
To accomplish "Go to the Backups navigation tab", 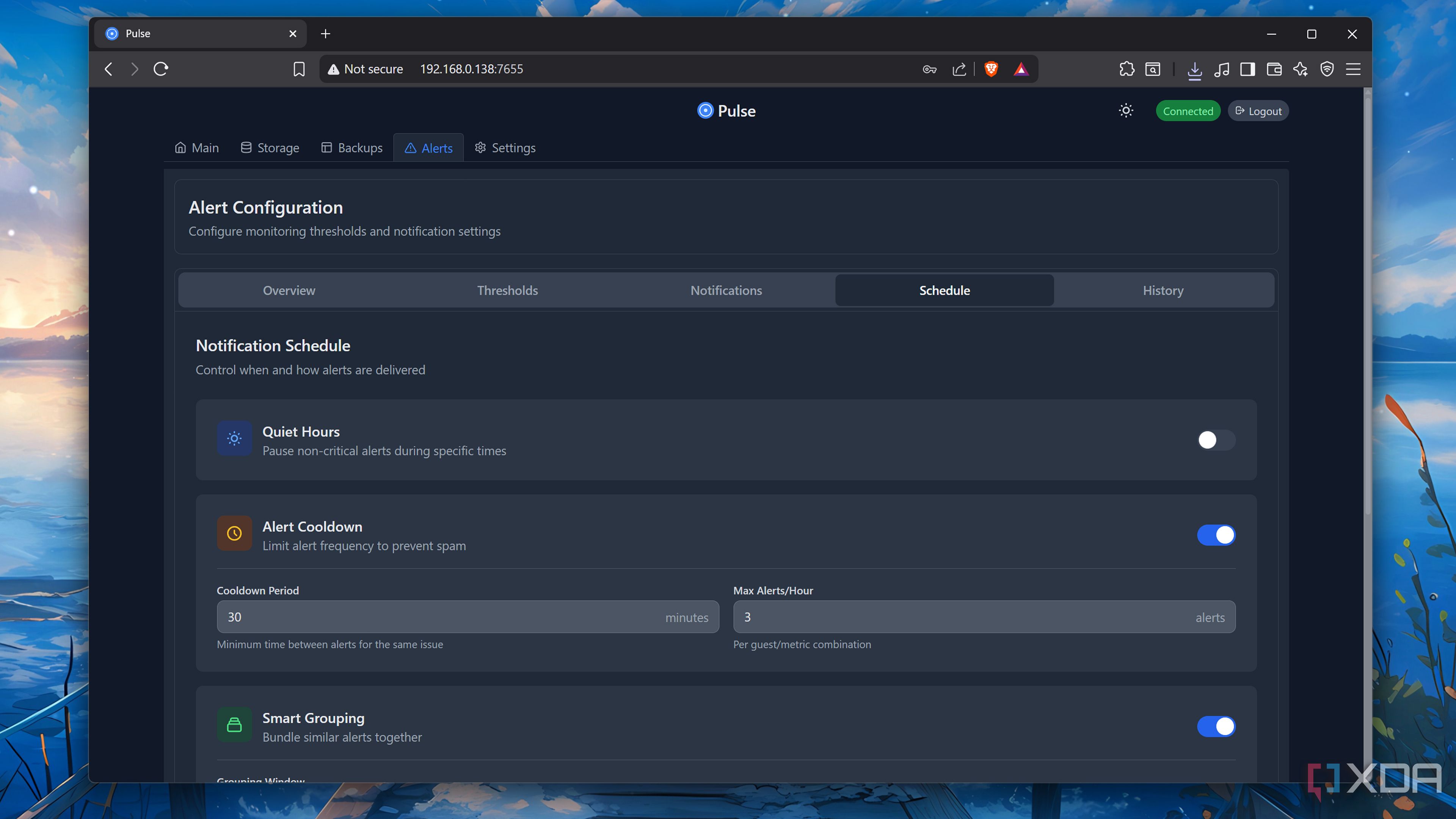I will point(352,147).
